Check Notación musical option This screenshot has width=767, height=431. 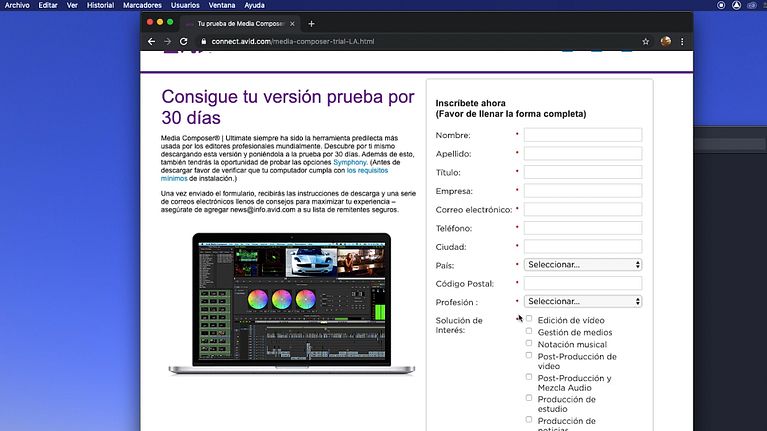[x=529, y=343]
